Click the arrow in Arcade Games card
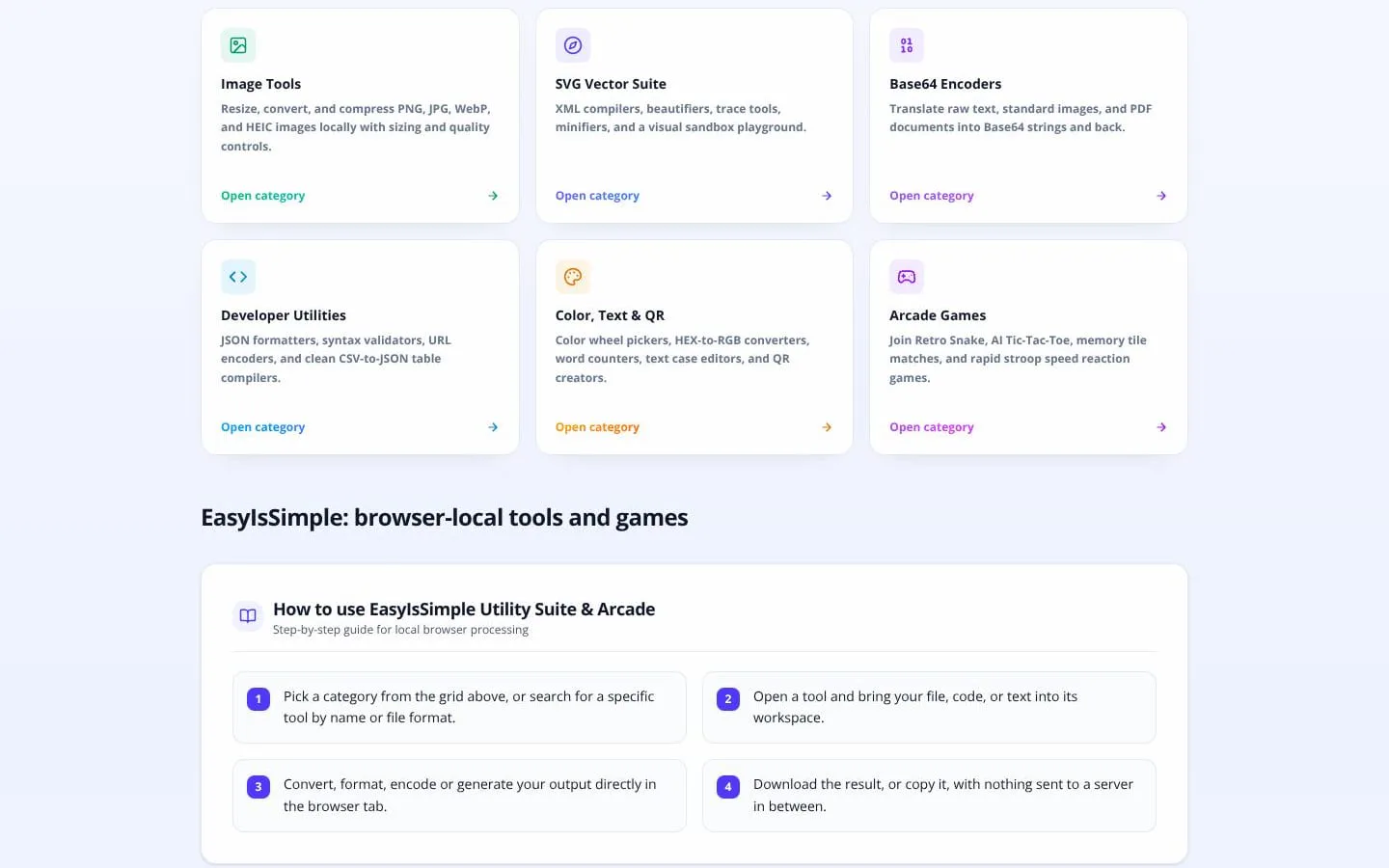Image resolution: width=1389 pixels, height=868 pixels. point(1161,427)
